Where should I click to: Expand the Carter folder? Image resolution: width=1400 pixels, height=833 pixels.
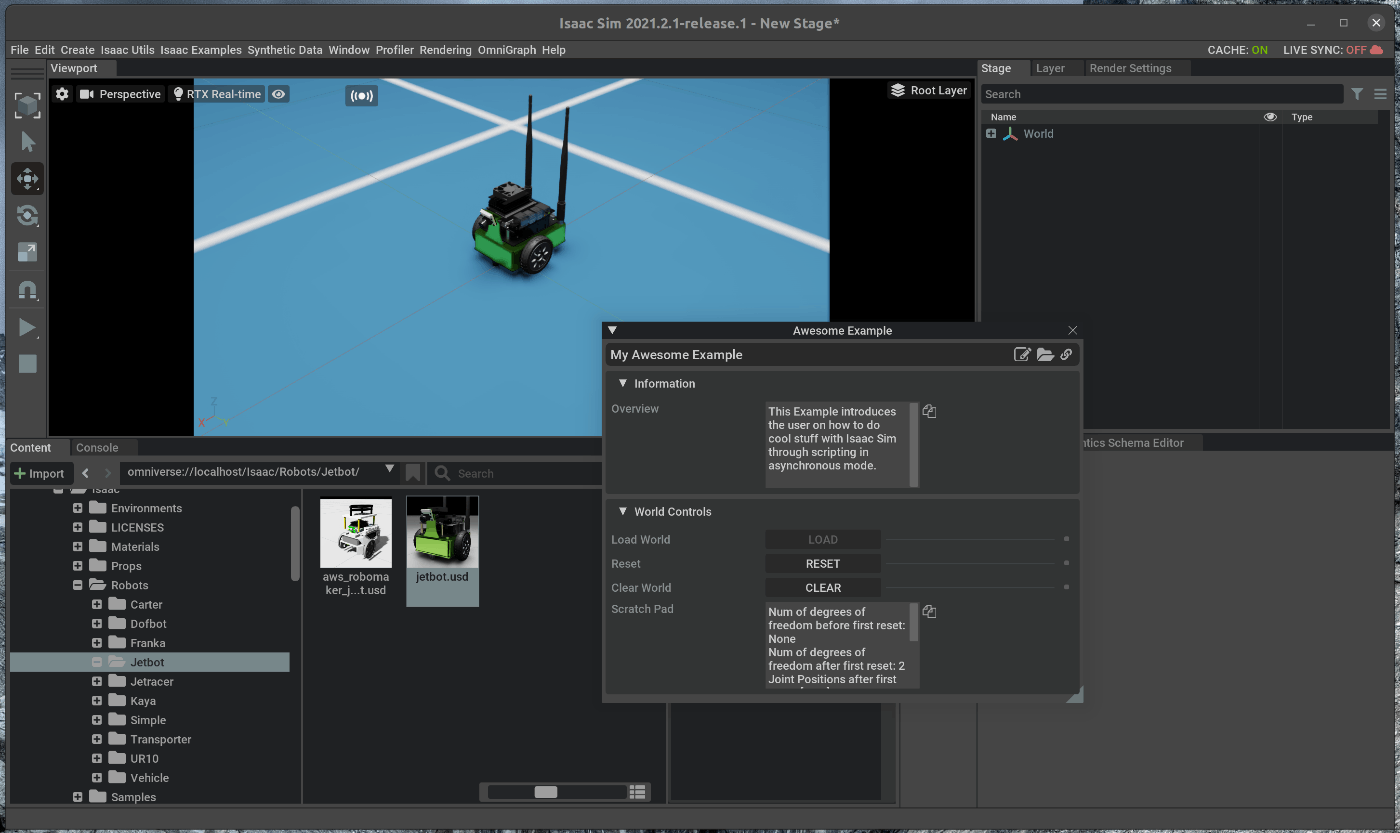[97, 604]
